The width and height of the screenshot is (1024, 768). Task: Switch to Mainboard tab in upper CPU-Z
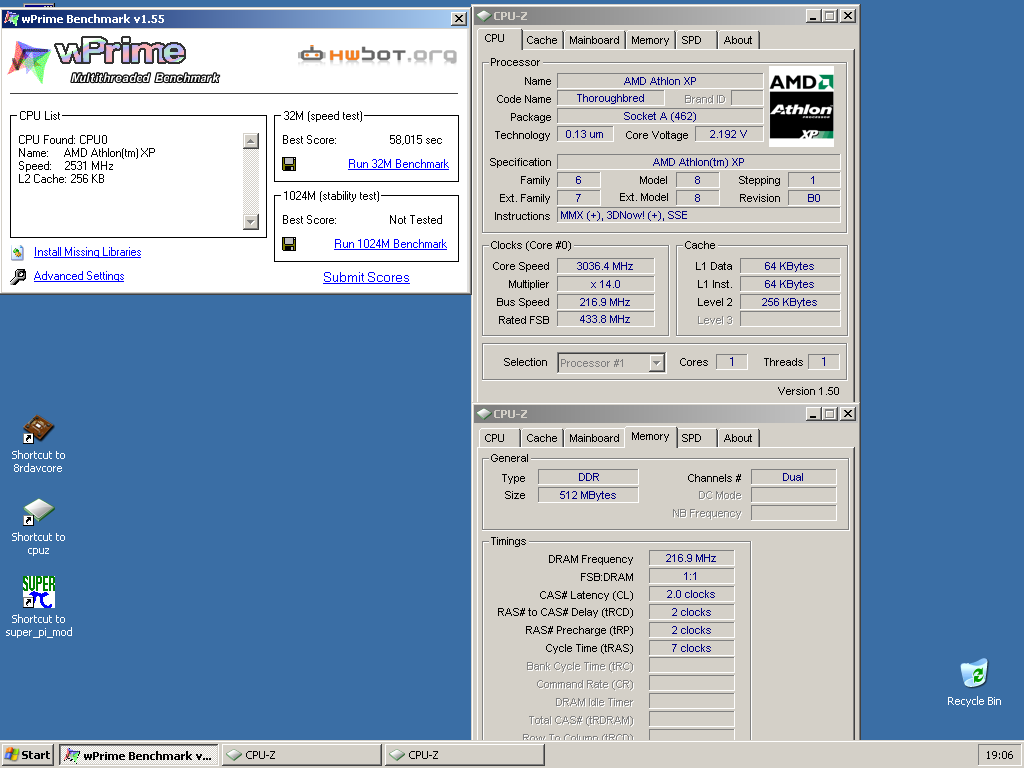coord(594,40)
